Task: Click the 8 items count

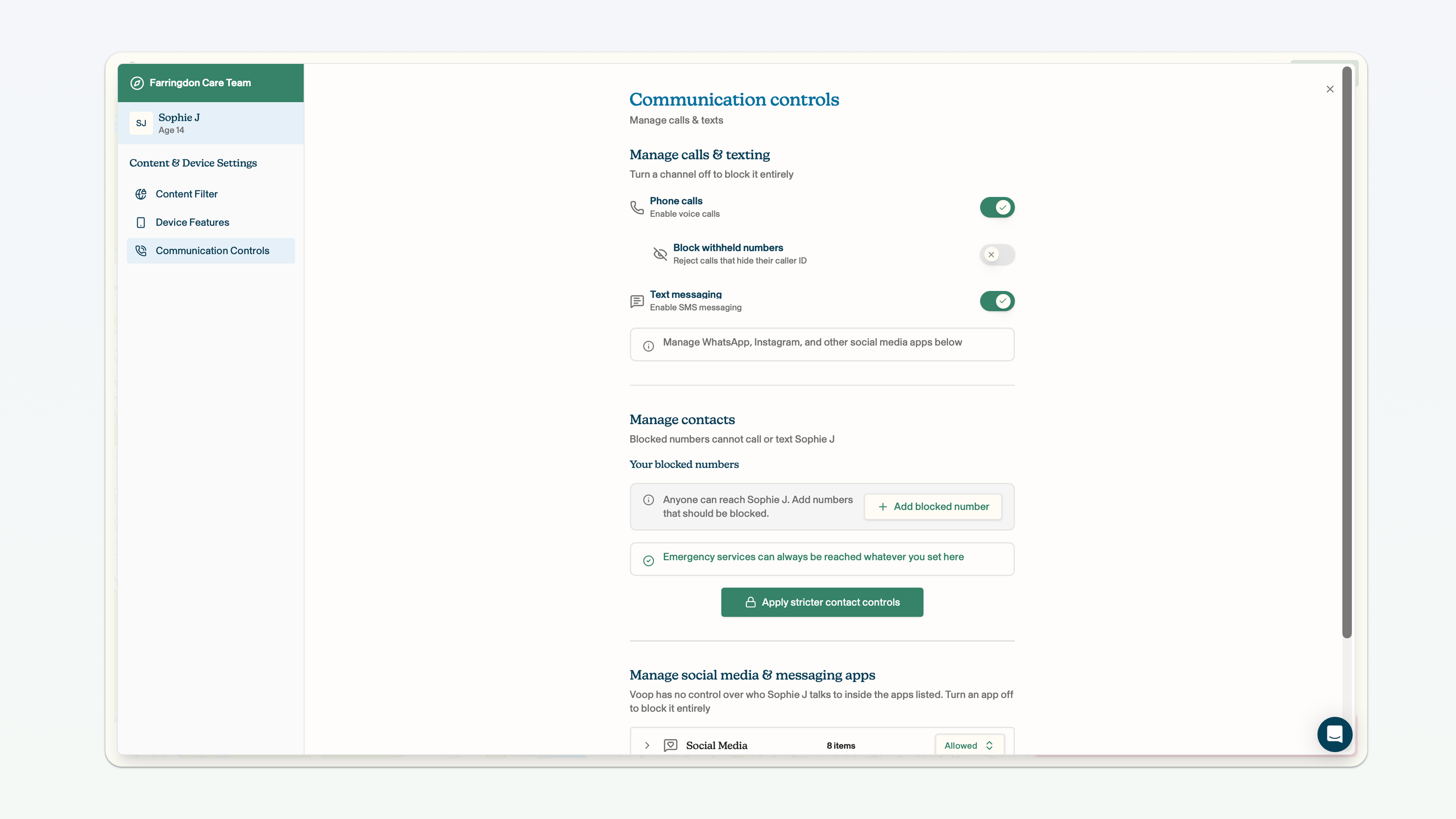Action: click(x=841, y=745)
